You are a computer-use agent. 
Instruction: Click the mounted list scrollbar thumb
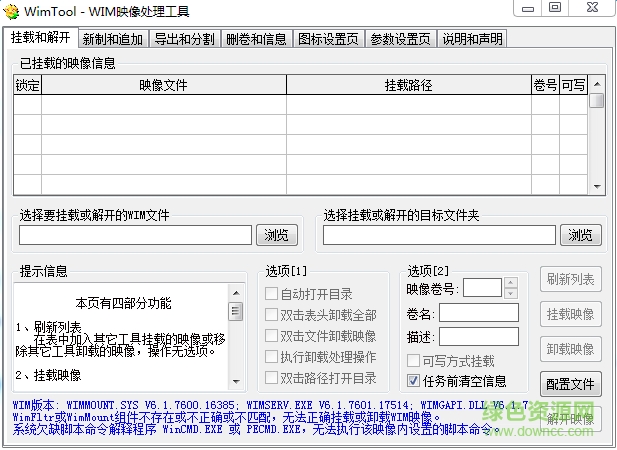coord(597,100)
